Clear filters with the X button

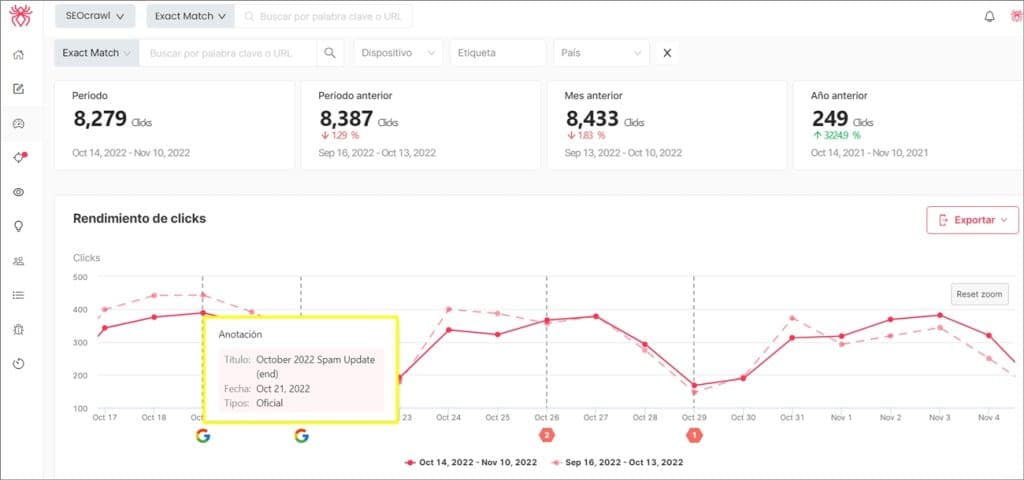[x=667, y=53]
